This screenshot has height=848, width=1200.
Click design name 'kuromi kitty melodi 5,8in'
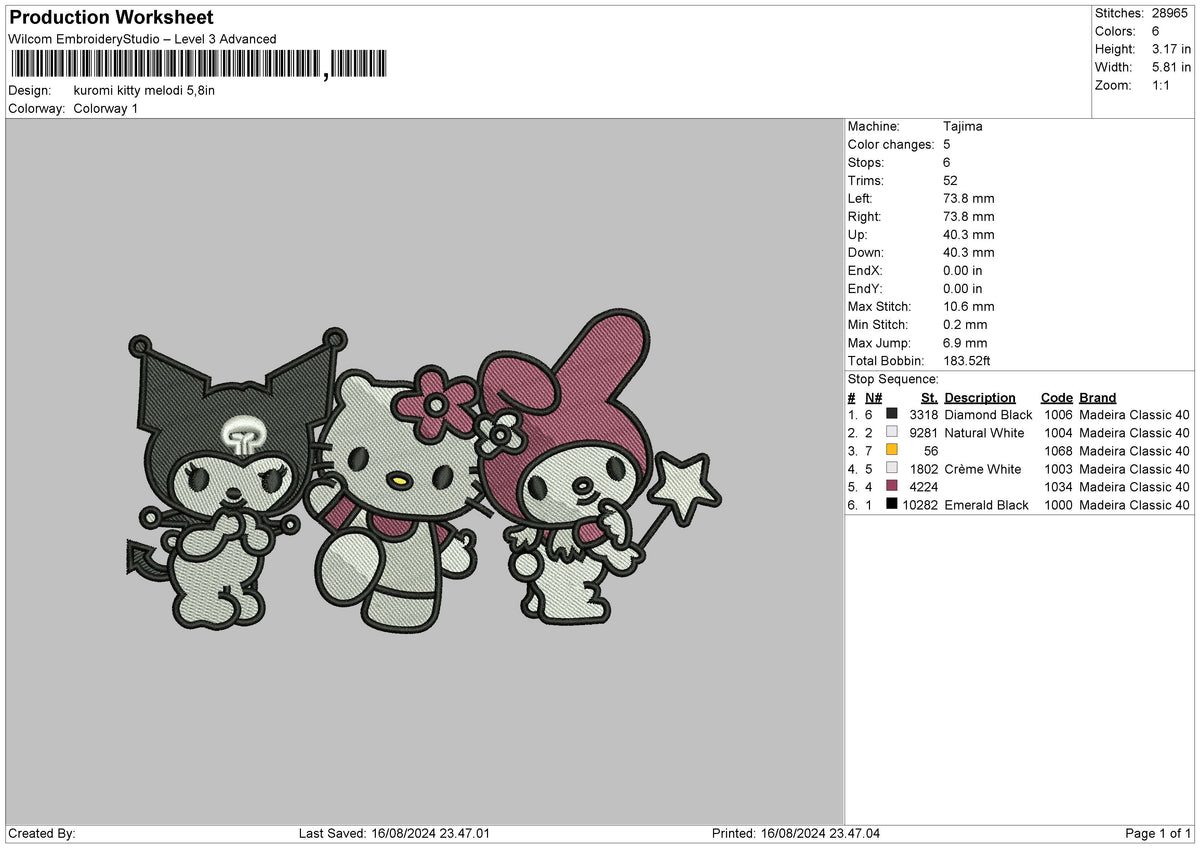pyautogui.click(x=144, y=90)
